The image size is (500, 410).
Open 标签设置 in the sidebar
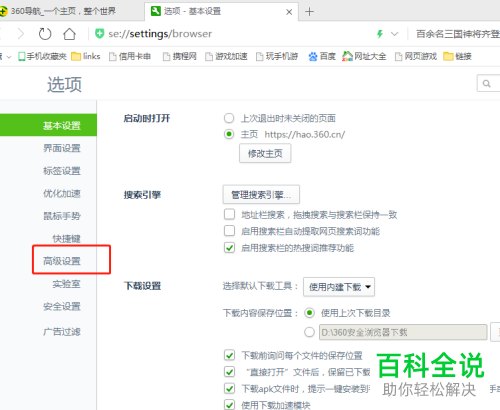62,171
